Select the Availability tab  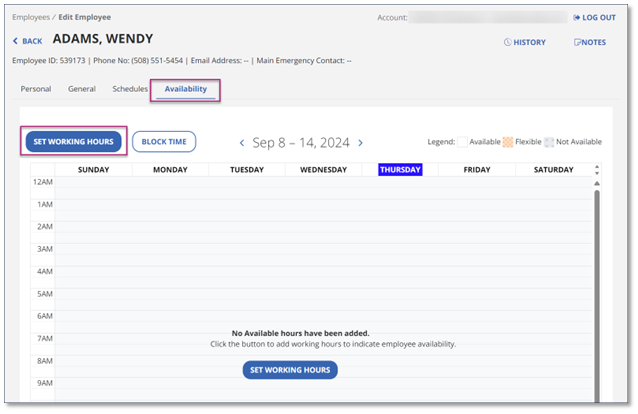point(186,89)
